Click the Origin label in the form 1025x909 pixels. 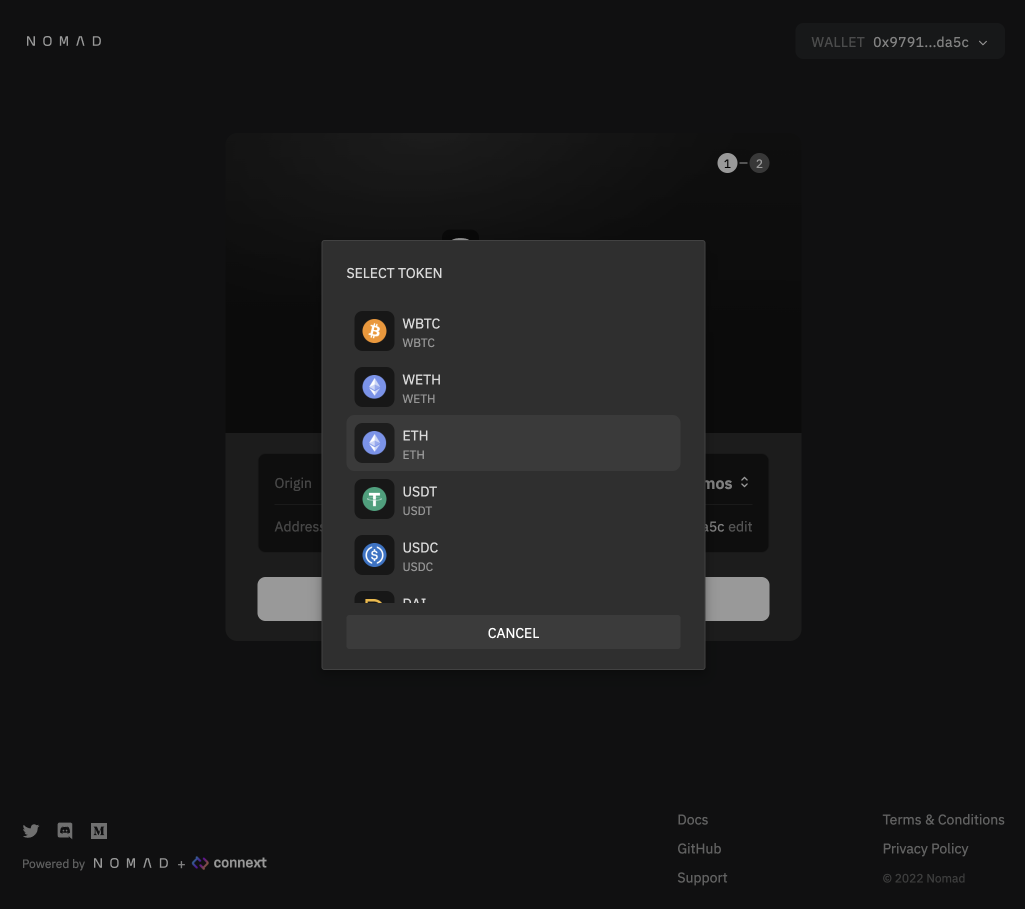pyautogui.click(x=293, y=483)
